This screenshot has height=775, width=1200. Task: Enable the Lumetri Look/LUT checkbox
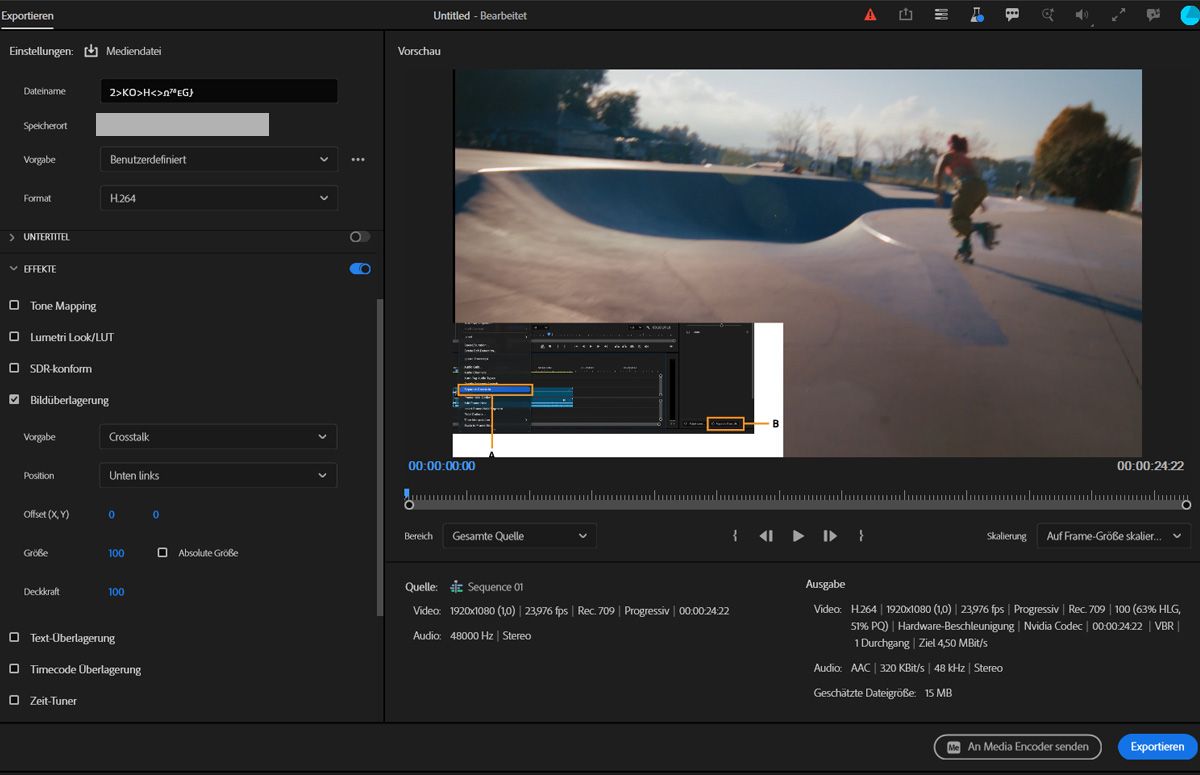(14, 337)
